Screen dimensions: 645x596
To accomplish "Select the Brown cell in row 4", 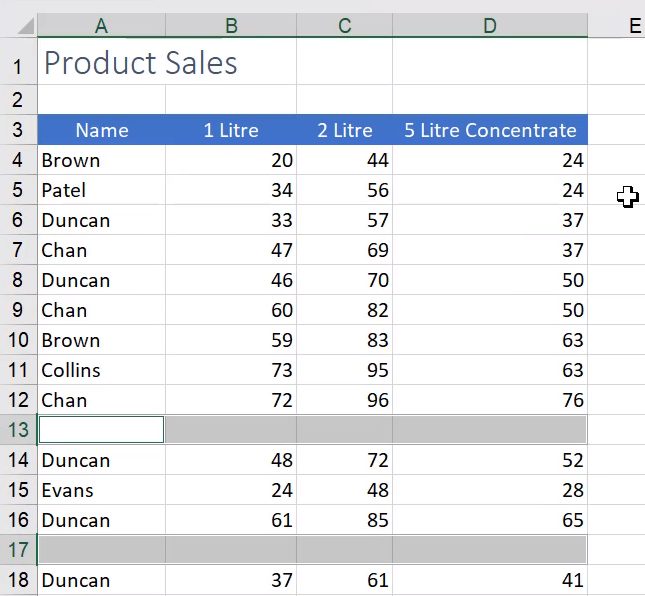I will click(x=102, y=160).
